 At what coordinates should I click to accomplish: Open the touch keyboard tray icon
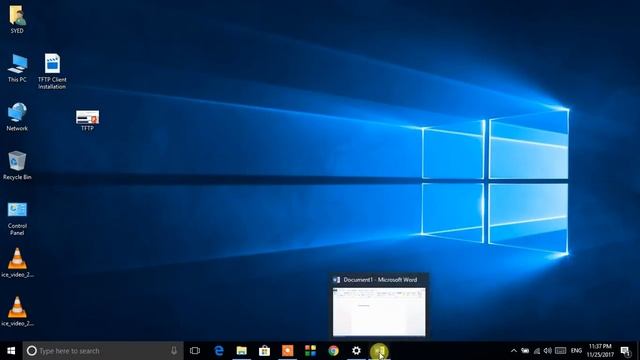(560, 351)
